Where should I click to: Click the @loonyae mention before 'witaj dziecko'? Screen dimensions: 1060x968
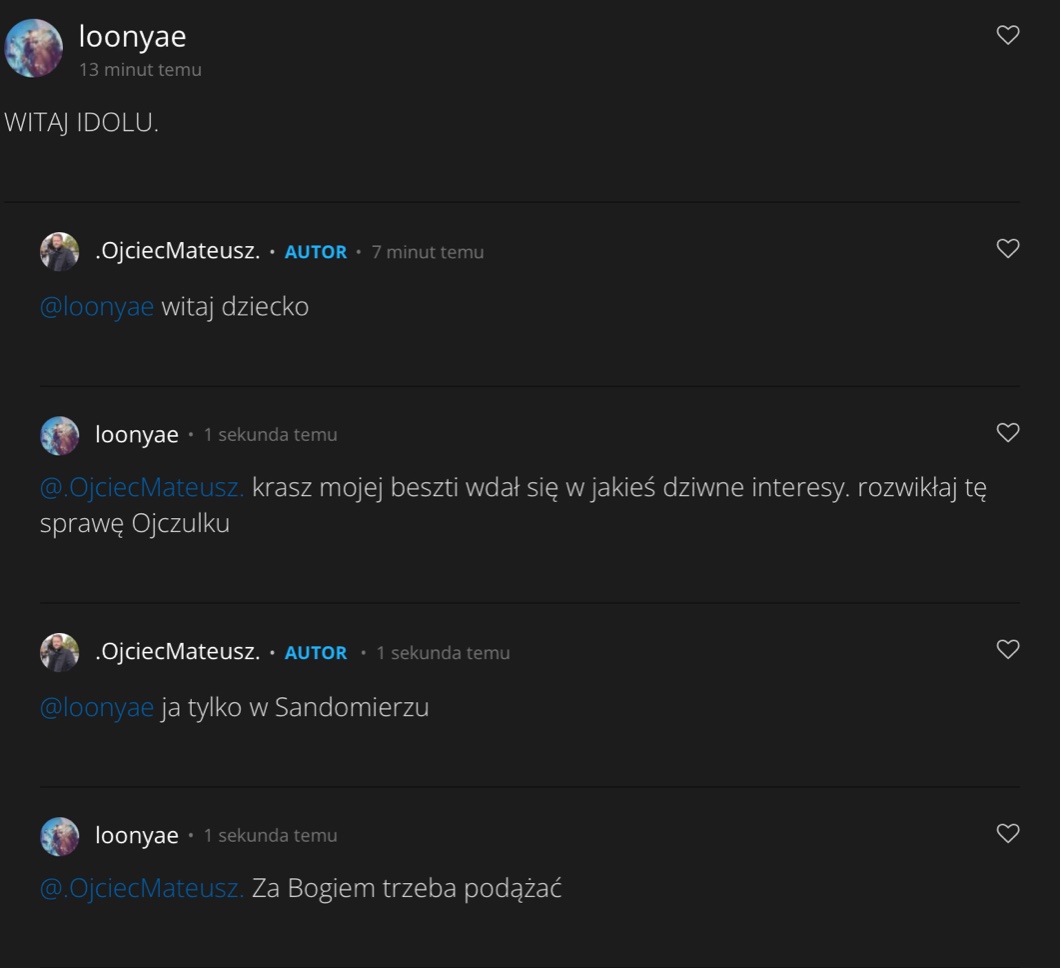tap(97, 307)
